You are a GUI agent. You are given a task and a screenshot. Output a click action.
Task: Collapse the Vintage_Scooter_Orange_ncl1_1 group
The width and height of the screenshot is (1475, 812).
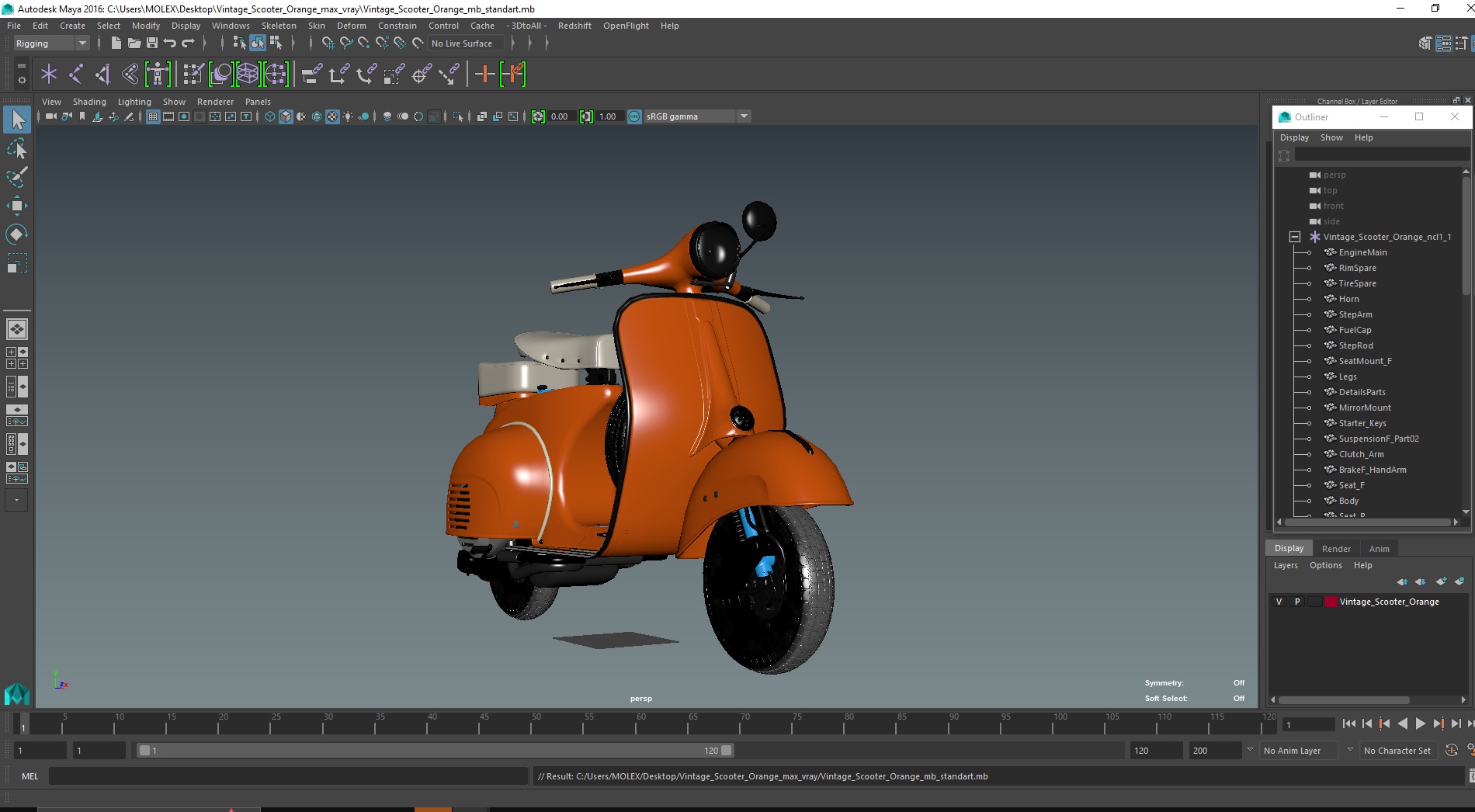pyautogui.click(x=1294, y=237)
